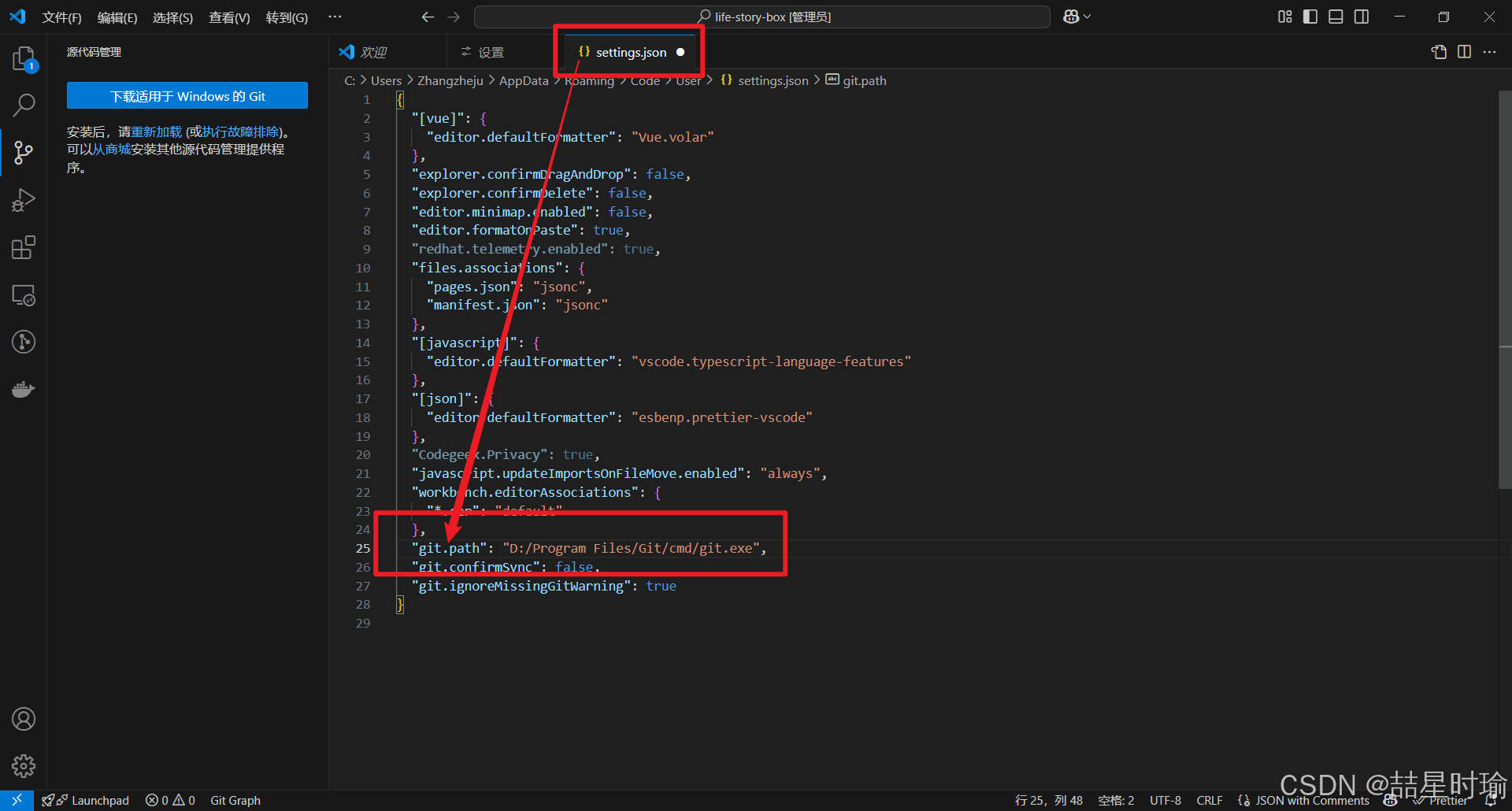Click Open Settings (UI) editor icon

pyautogui.click(x=1439, y=52)
